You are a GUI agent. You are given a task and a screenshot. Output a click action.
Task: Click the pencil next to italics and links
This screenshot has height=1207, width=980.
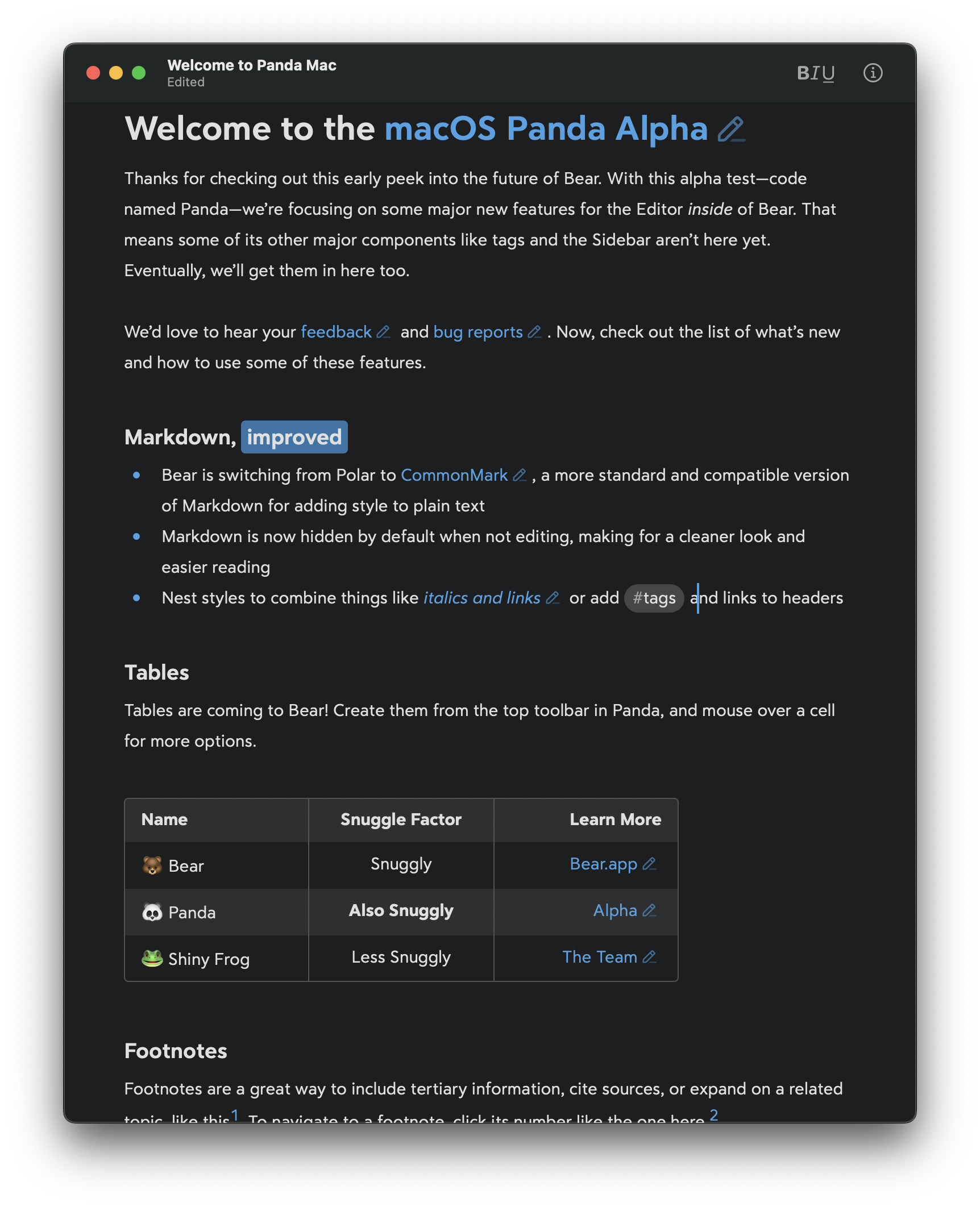pyautogui.click(x=553, y=598)
